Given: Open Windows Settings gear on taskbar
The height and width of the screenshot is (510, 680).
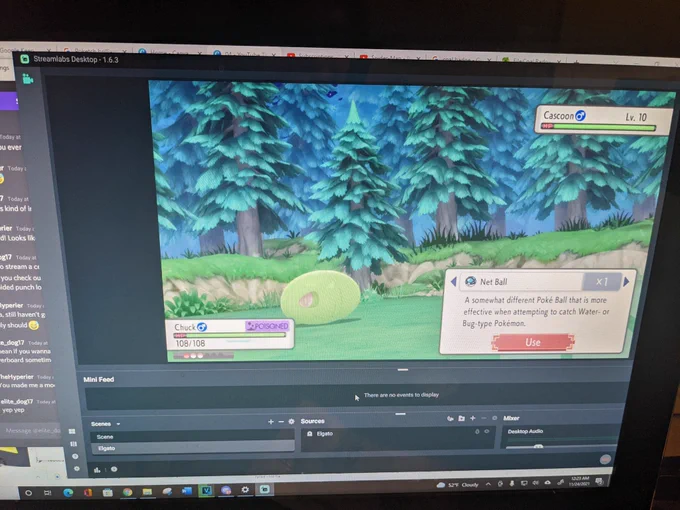Looking at the screenshot, I should (x=245, y=489).
